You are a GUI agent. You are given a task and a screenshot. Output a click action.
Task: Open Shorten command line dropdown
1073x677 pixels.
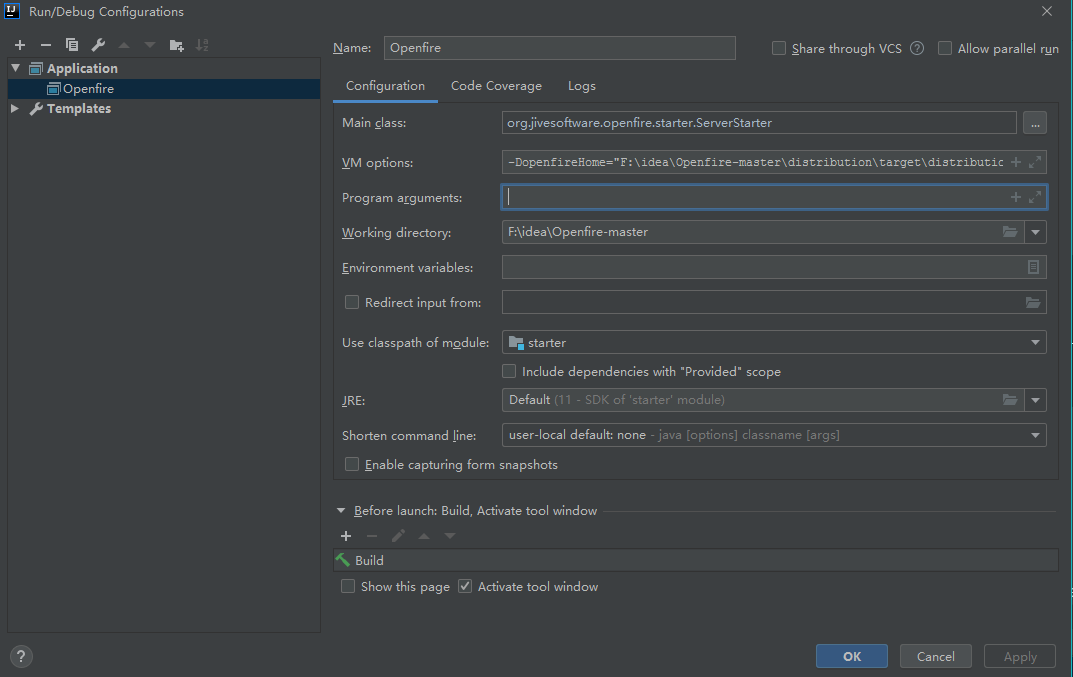click(x=1035, y=435)
